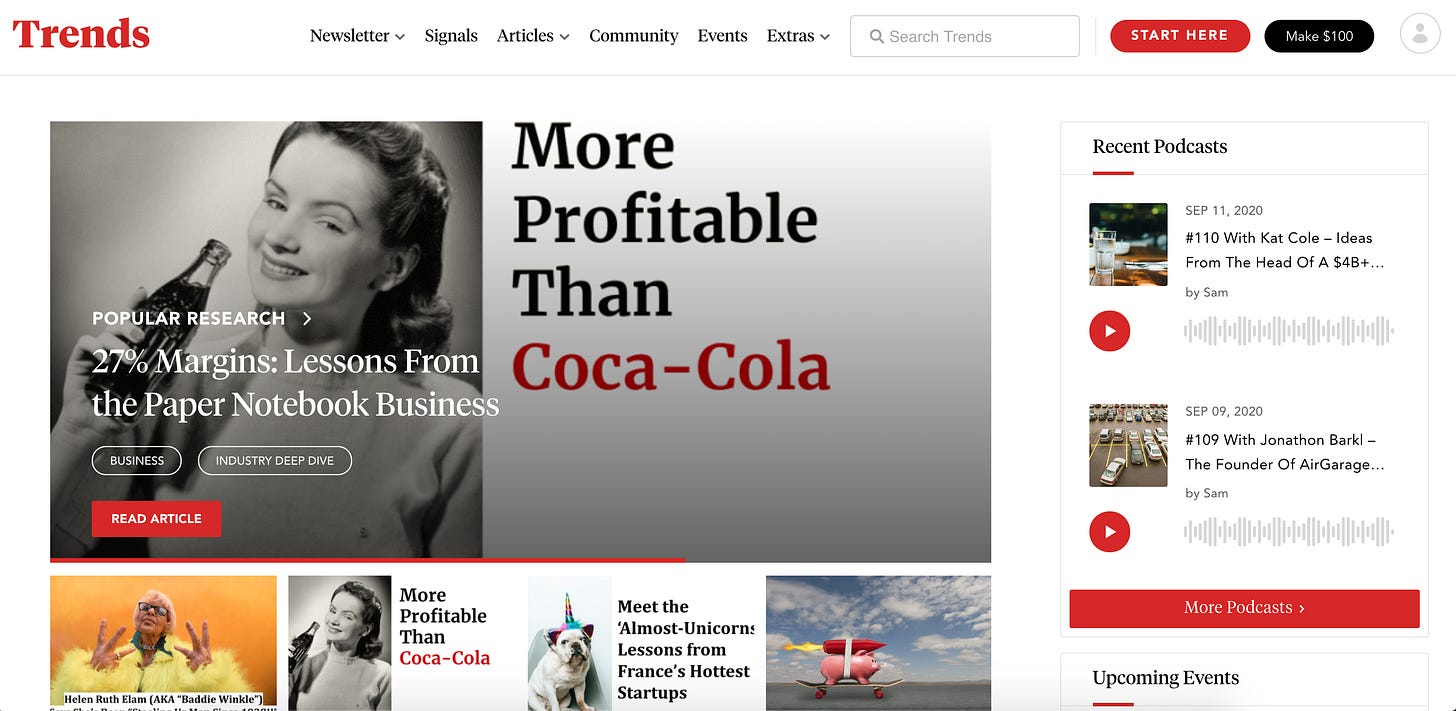Open the #109 With Jonathon Barkl podcast title
1456x711 pixels.
coord(1284,452)
